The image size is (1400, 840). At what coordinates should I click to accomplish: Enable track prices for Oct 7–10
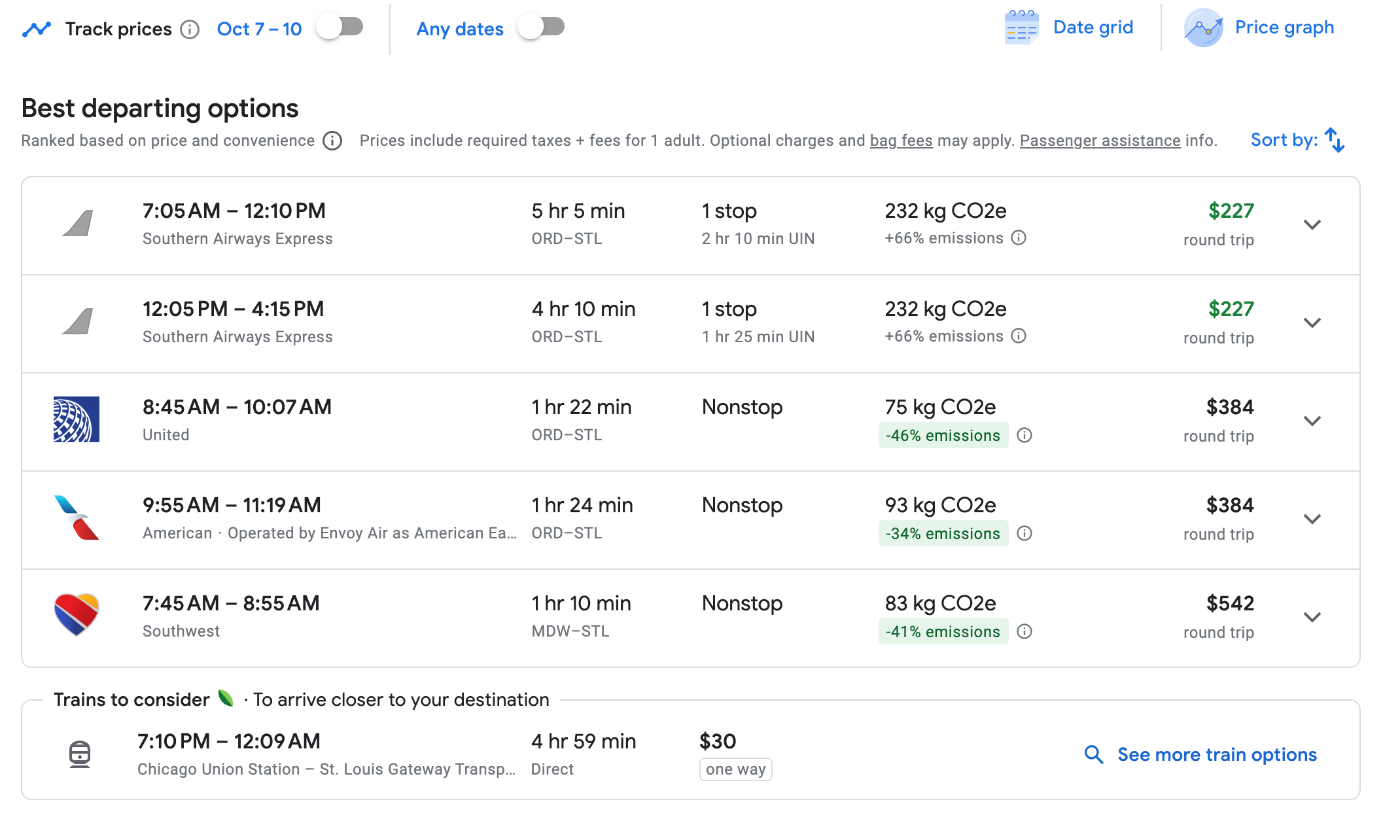coord(340,27)
